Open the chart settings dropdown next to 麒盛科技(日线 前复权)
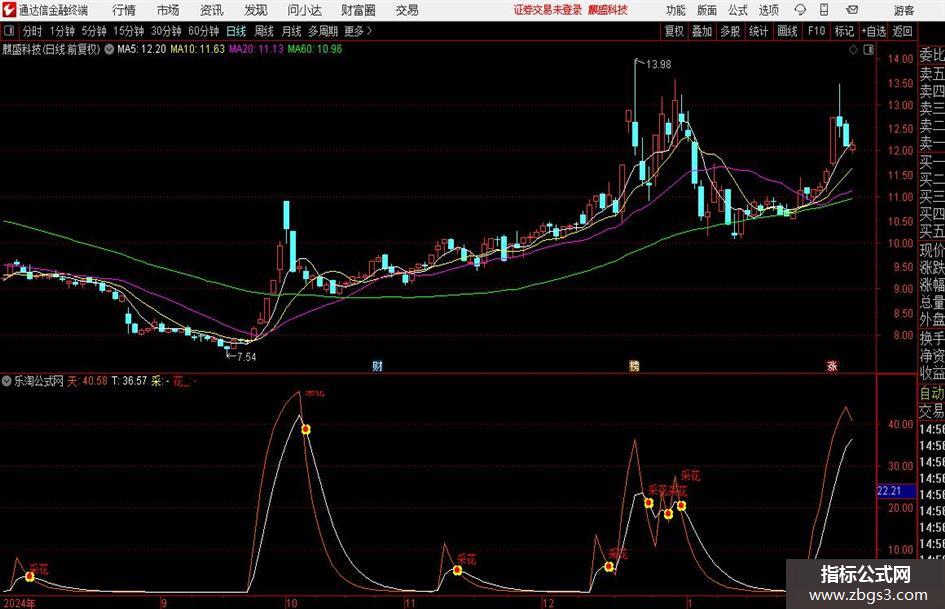945x609 pixels. tap(109, 49)
